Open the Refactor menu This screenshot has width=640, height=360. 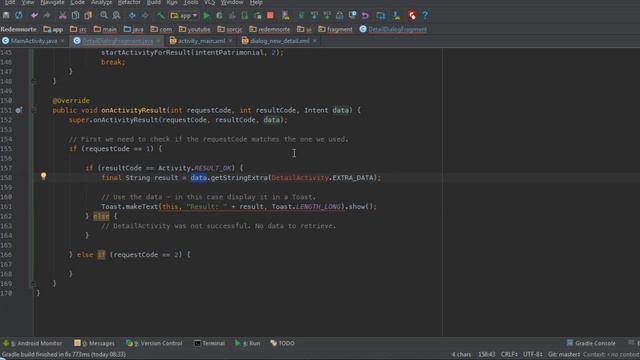pos(129,2)
